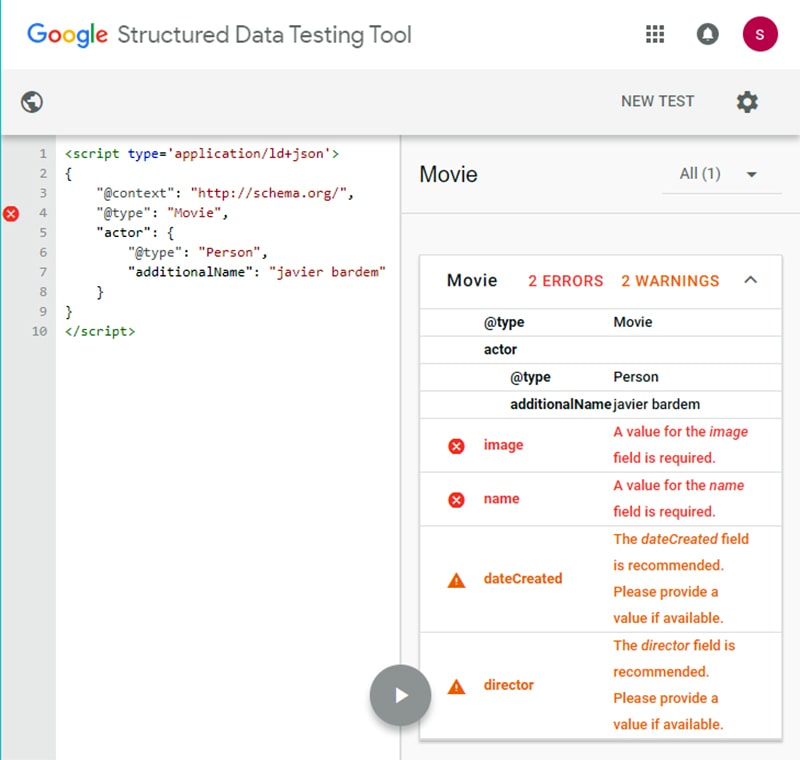Click the globe fetch URL icon
Screen dimensions: 800x760
pos(32,102)
